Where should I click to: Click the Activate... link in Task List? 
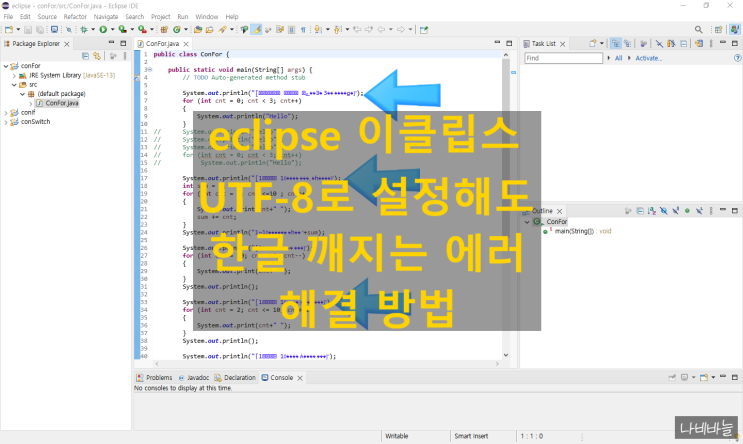coord(648,58)
